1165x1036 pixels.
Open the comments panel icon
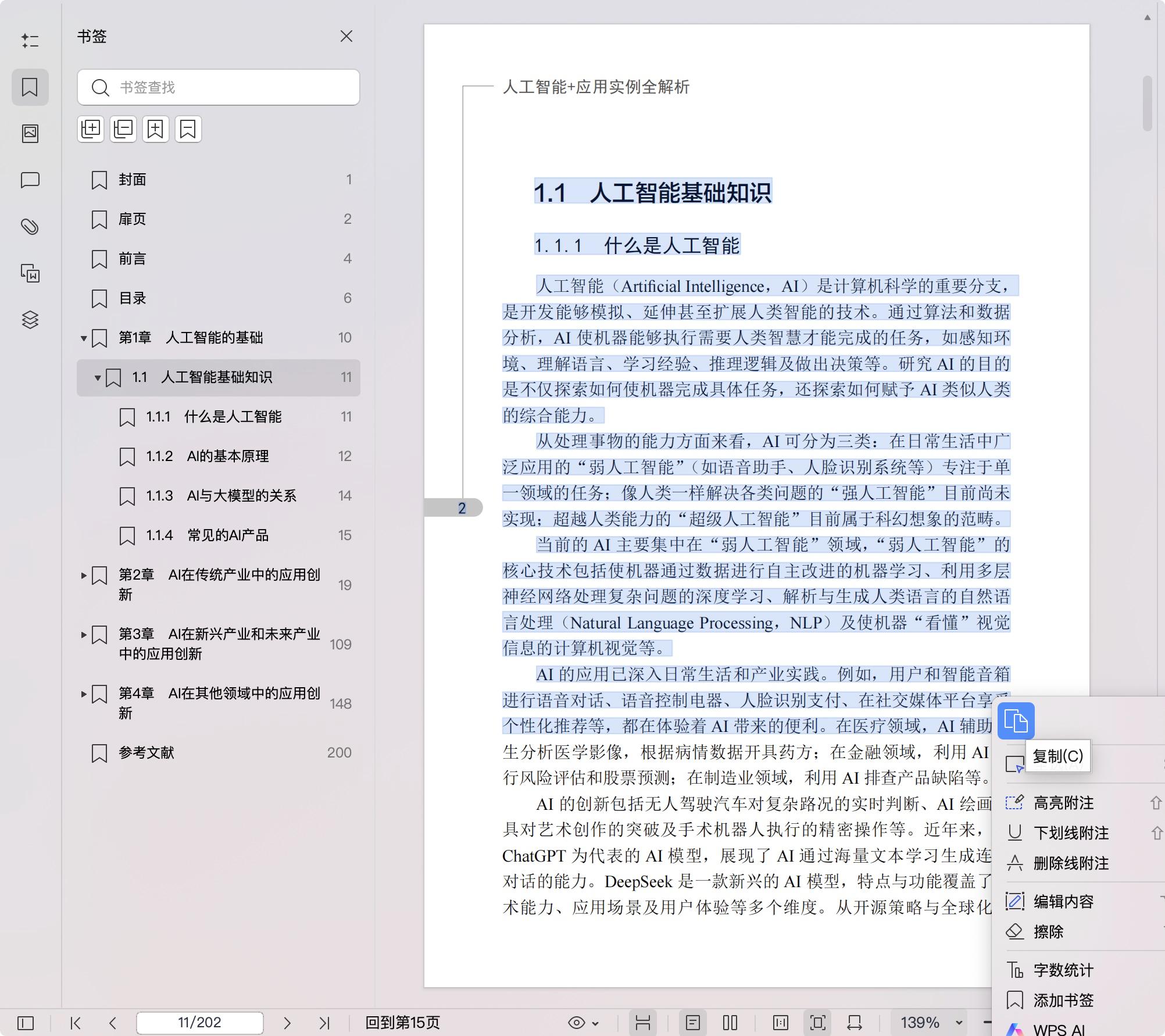(30, 180)
